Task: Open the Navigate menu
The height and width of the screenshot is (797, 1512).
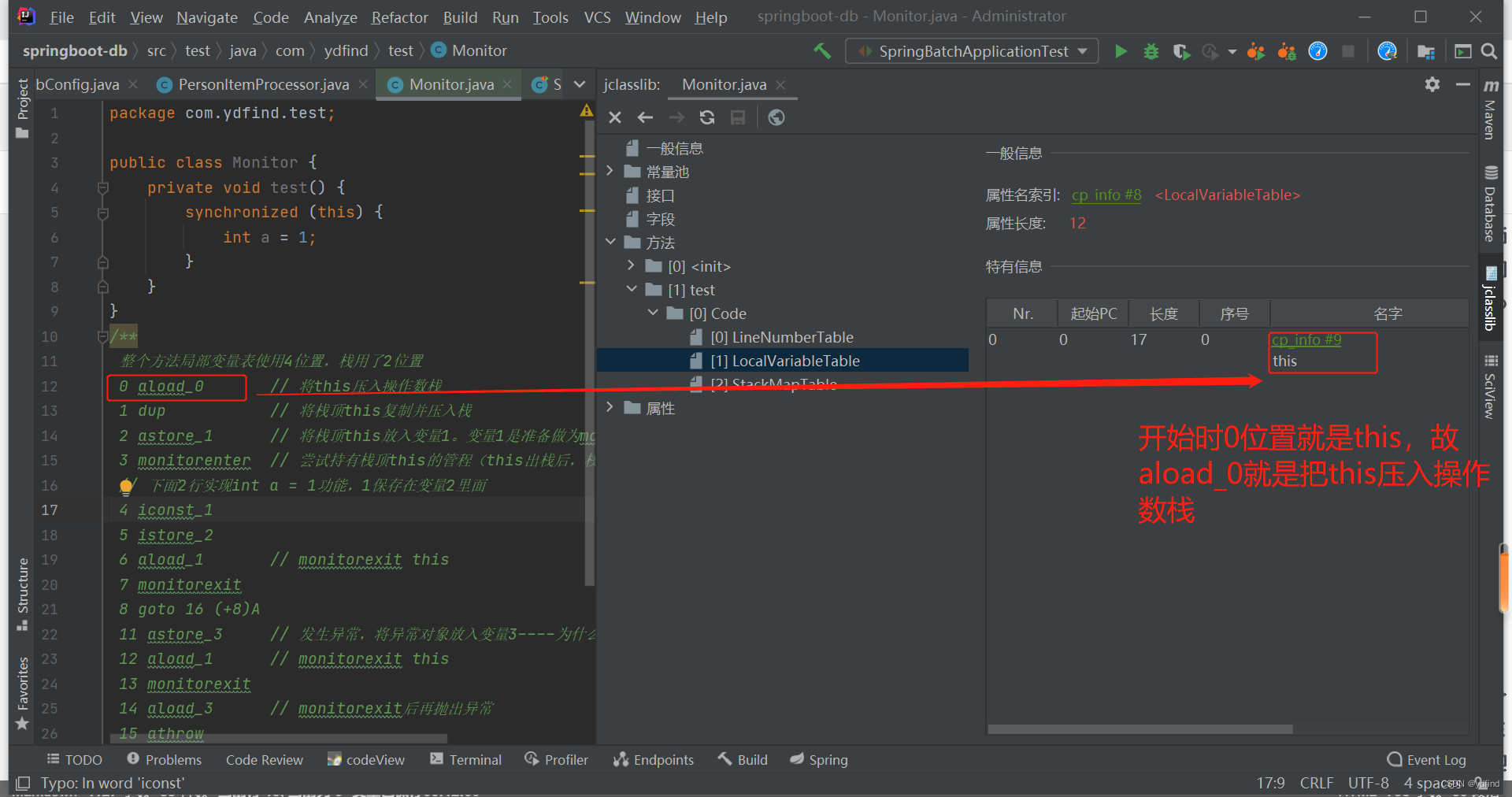Action: [x=207, y=17]
